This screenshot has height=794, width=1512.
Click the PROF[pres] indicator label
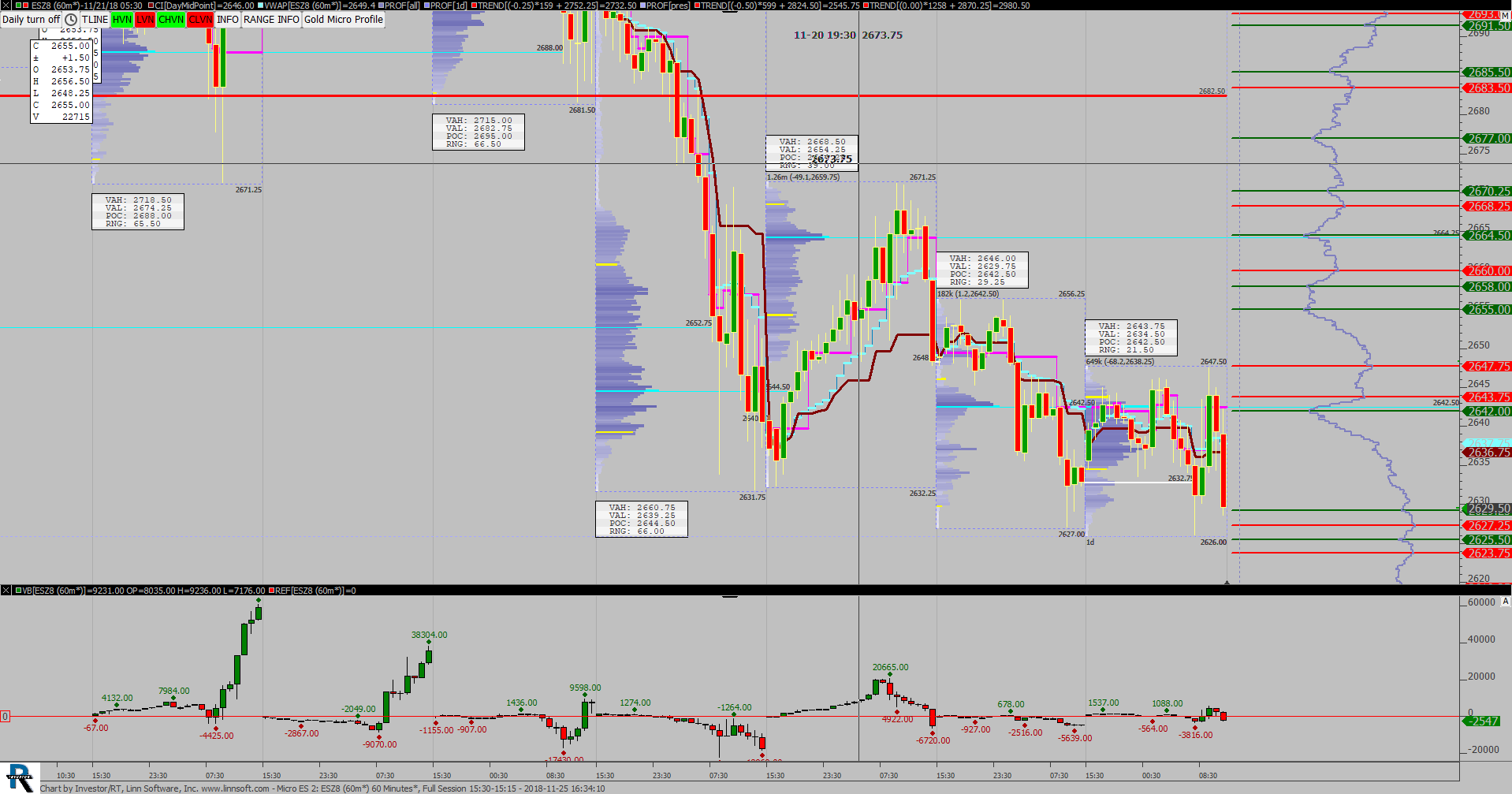coord(668,6)
